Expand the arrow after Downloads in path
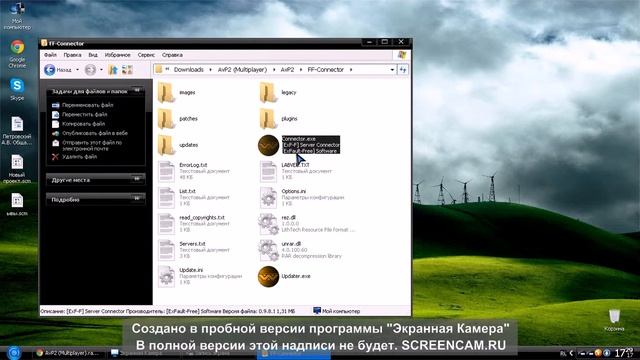This screenshot has height=360, width=640. 210,70
